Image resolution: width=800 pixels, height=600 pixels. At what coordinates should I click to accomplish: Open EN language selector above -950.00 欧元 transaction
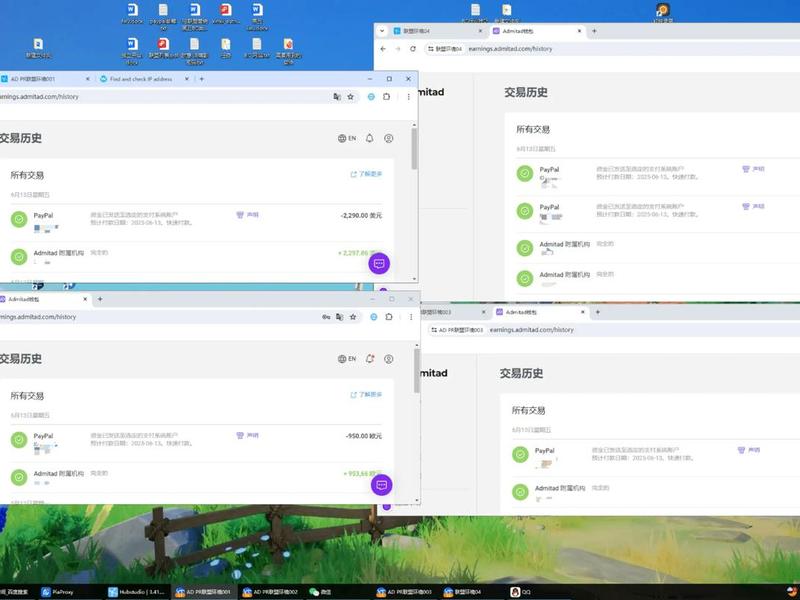click(347, 359)
